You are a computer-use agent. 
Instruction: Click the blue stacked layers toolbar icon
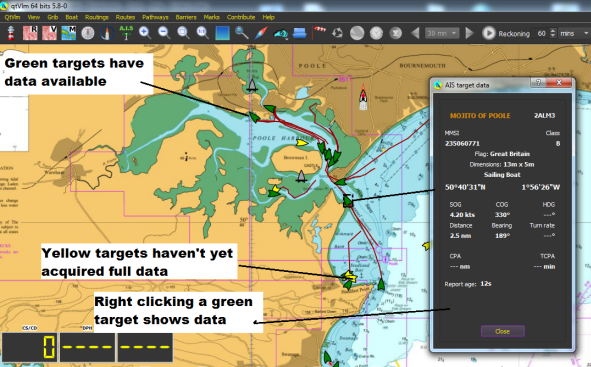point(300,33)
